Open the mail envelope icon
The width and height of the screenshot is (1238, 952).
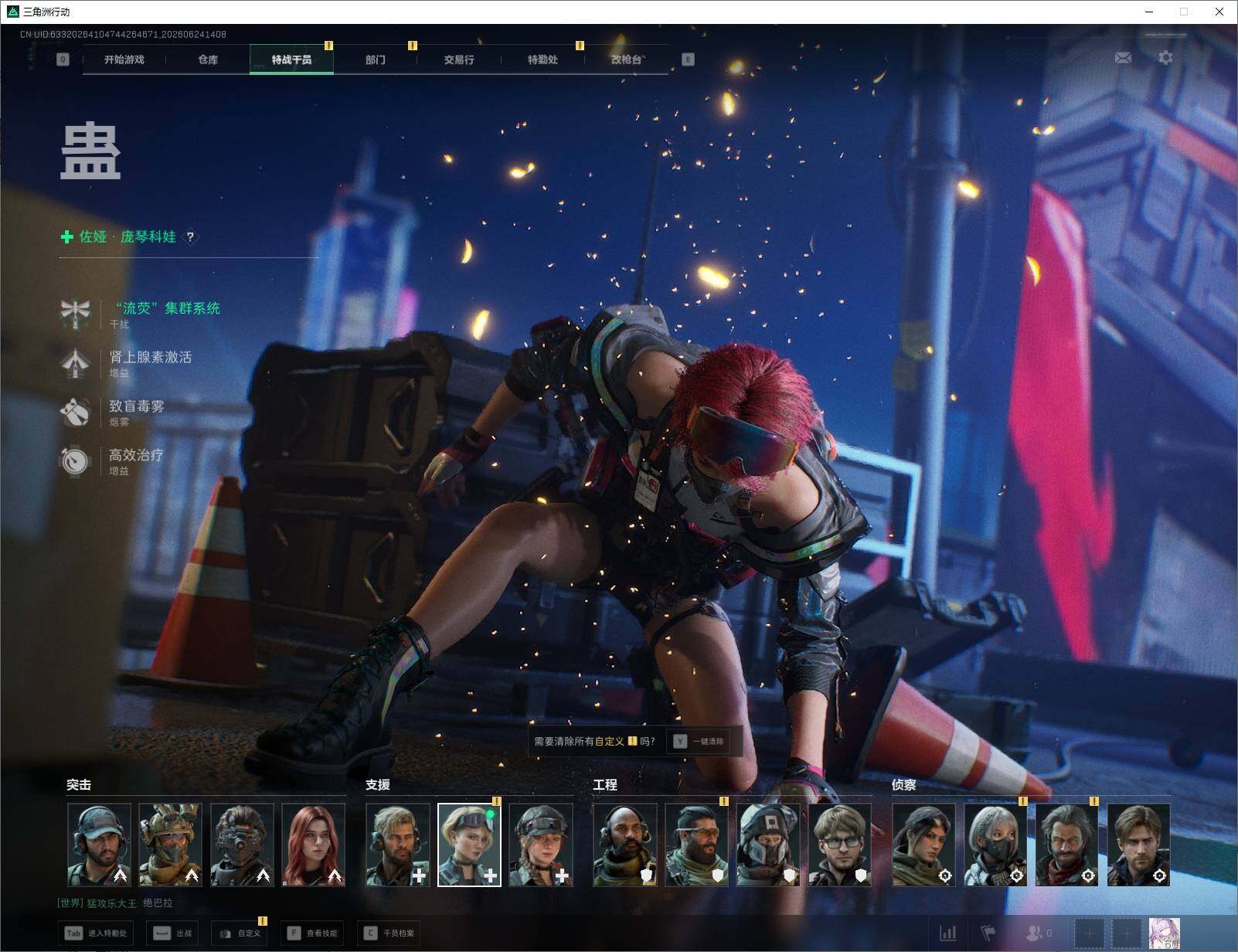(x=1123, y=58)
